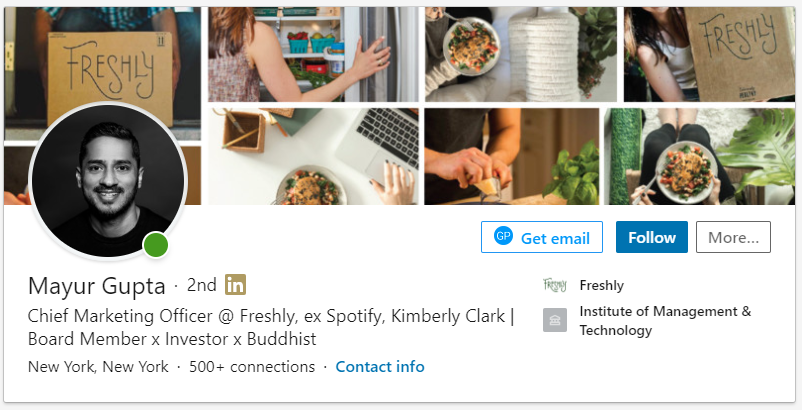Open the More... options menu
Viewport: 802px width, 410px height.
click(x=733, y=237)
